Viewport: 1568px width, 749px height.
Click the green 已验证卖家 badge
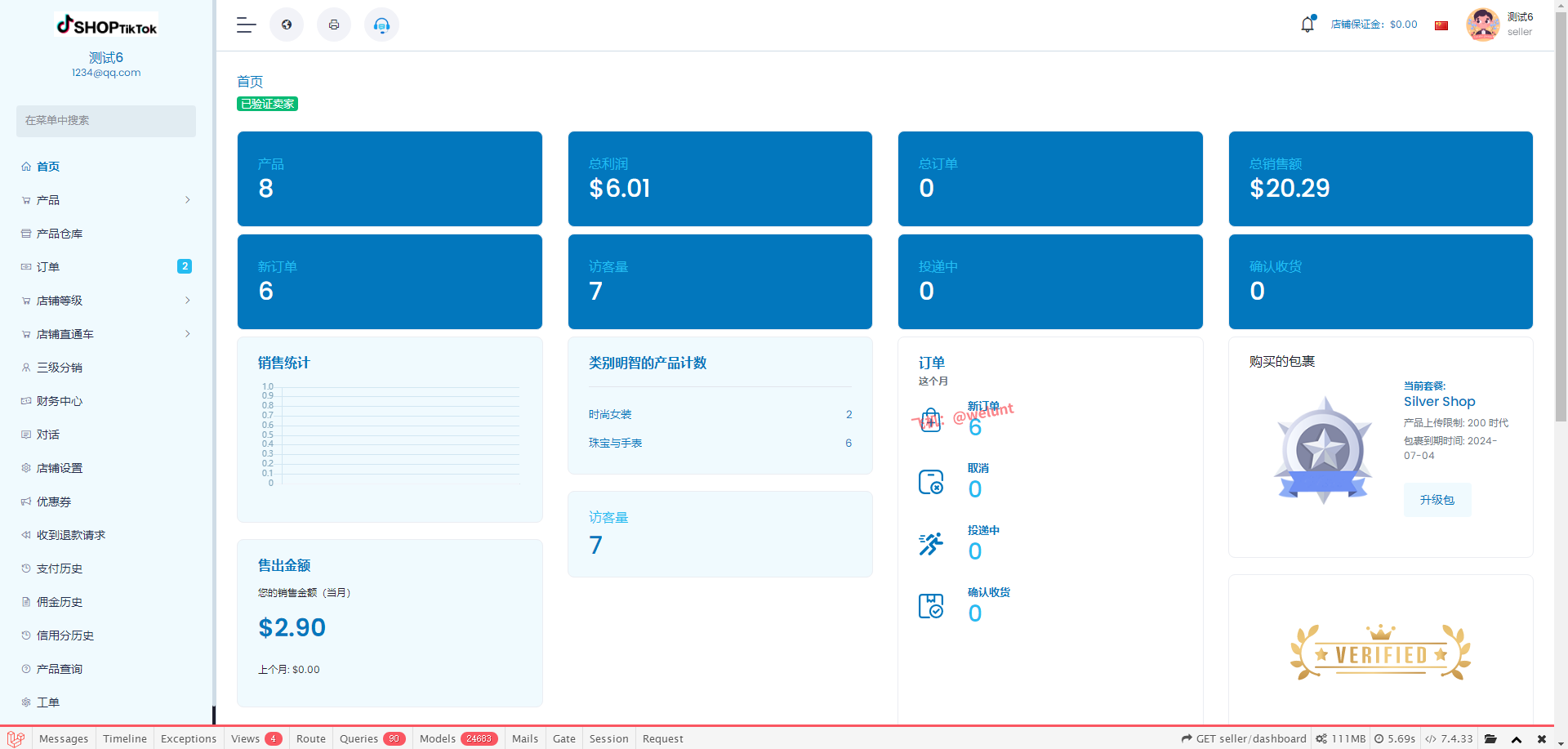(267, 104)
